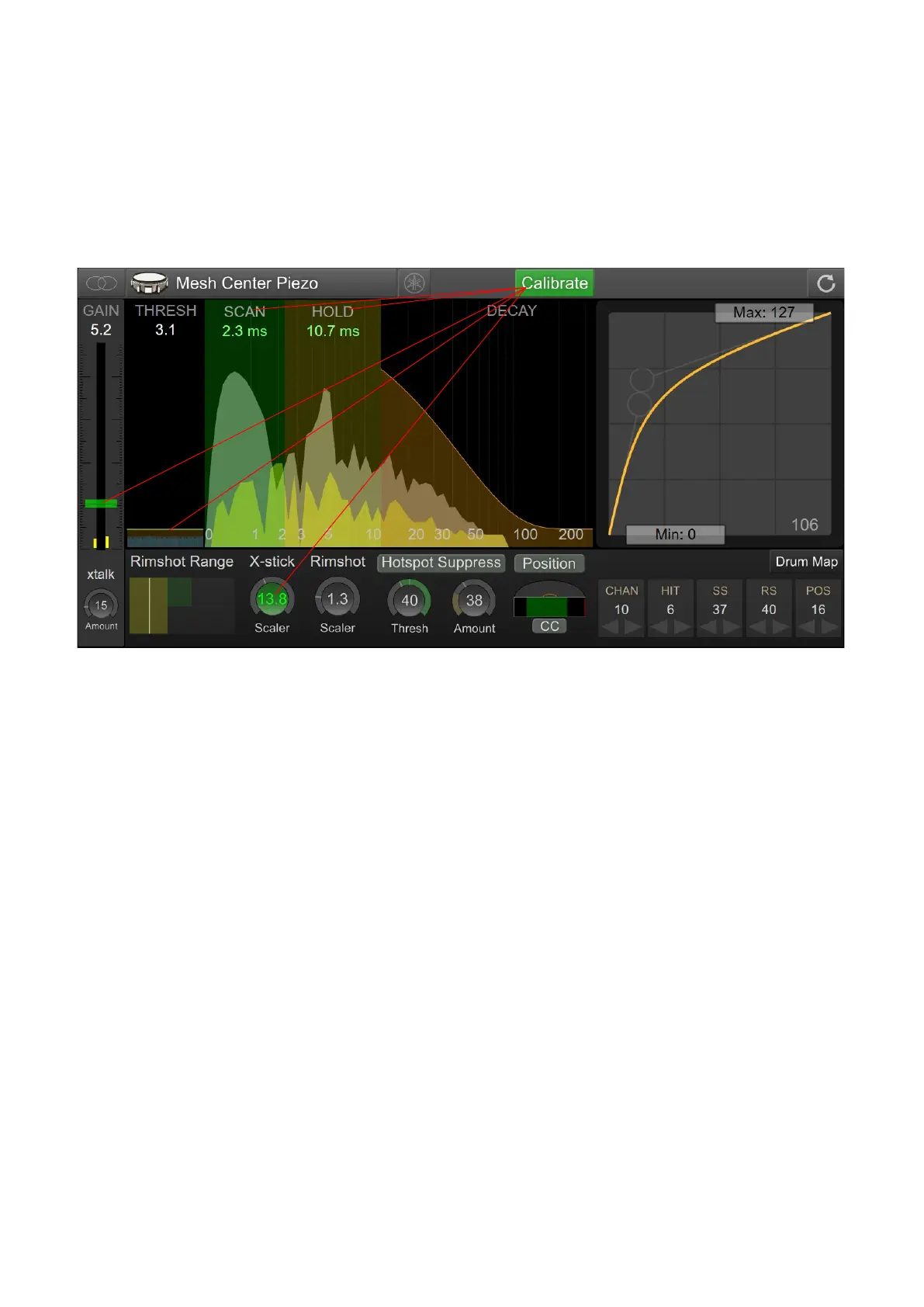Viewport: 924px width, 1307px height.
Task: Toggle the CC button under Position
Action: [x=549, y=626]
